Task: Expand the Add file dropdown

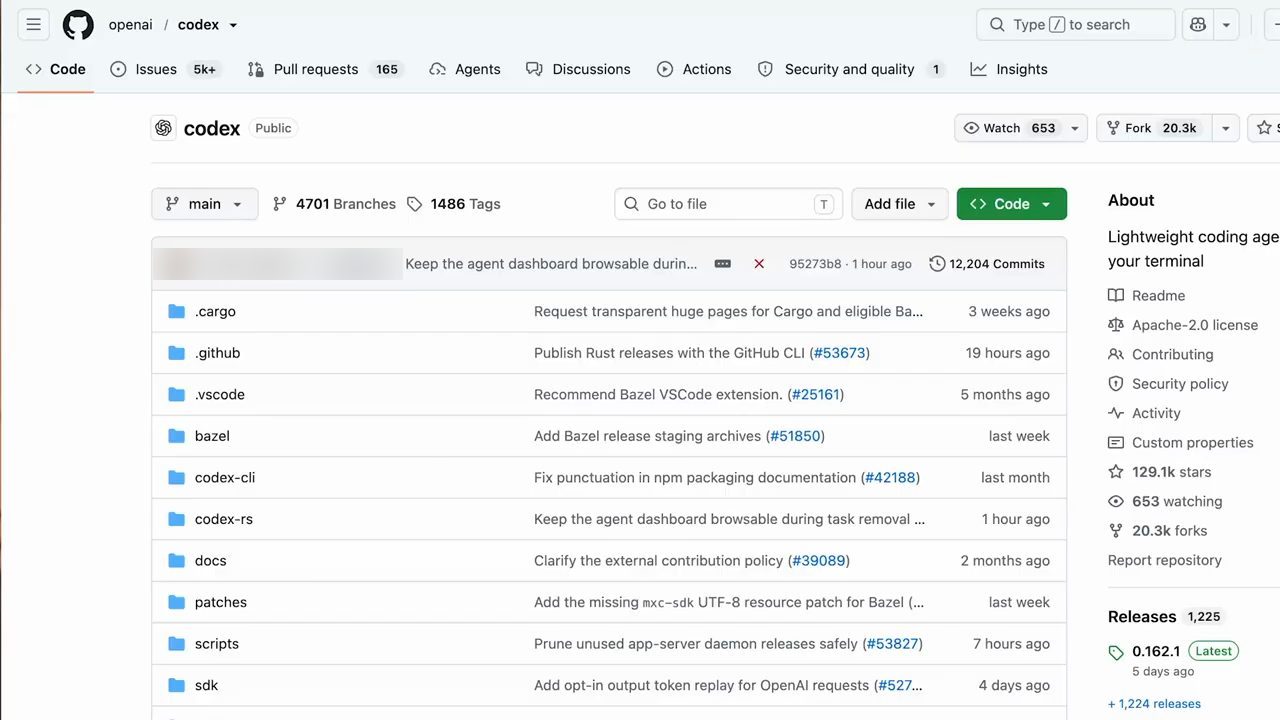Action: pos(900,204)
